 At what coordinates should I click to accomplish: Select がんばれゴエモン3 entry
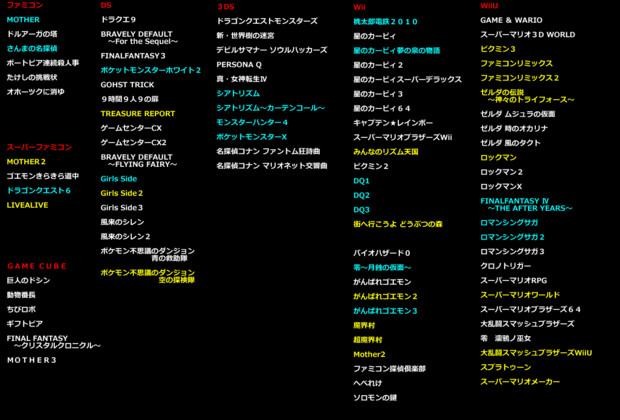point(385,311)
